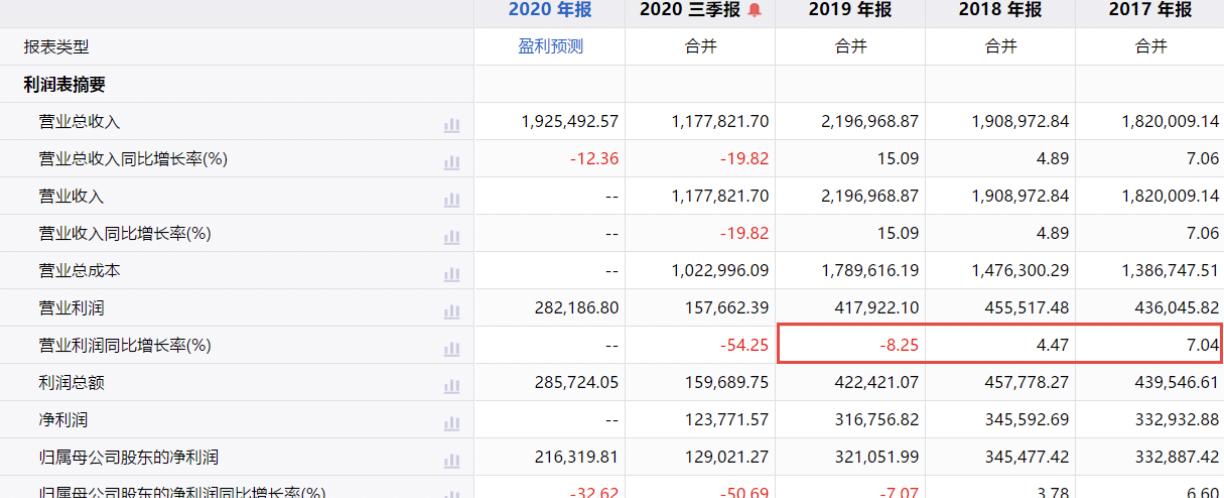Select the 2019 年报 column header
Screen dimensions: 1224x498
coord(850,11)
